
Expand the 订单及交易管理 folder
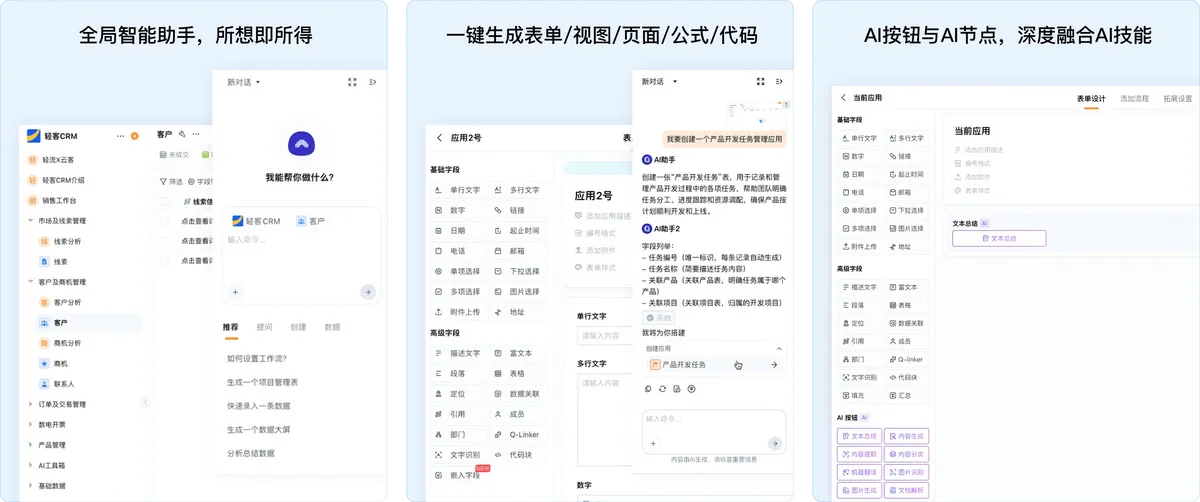point(30,405)
